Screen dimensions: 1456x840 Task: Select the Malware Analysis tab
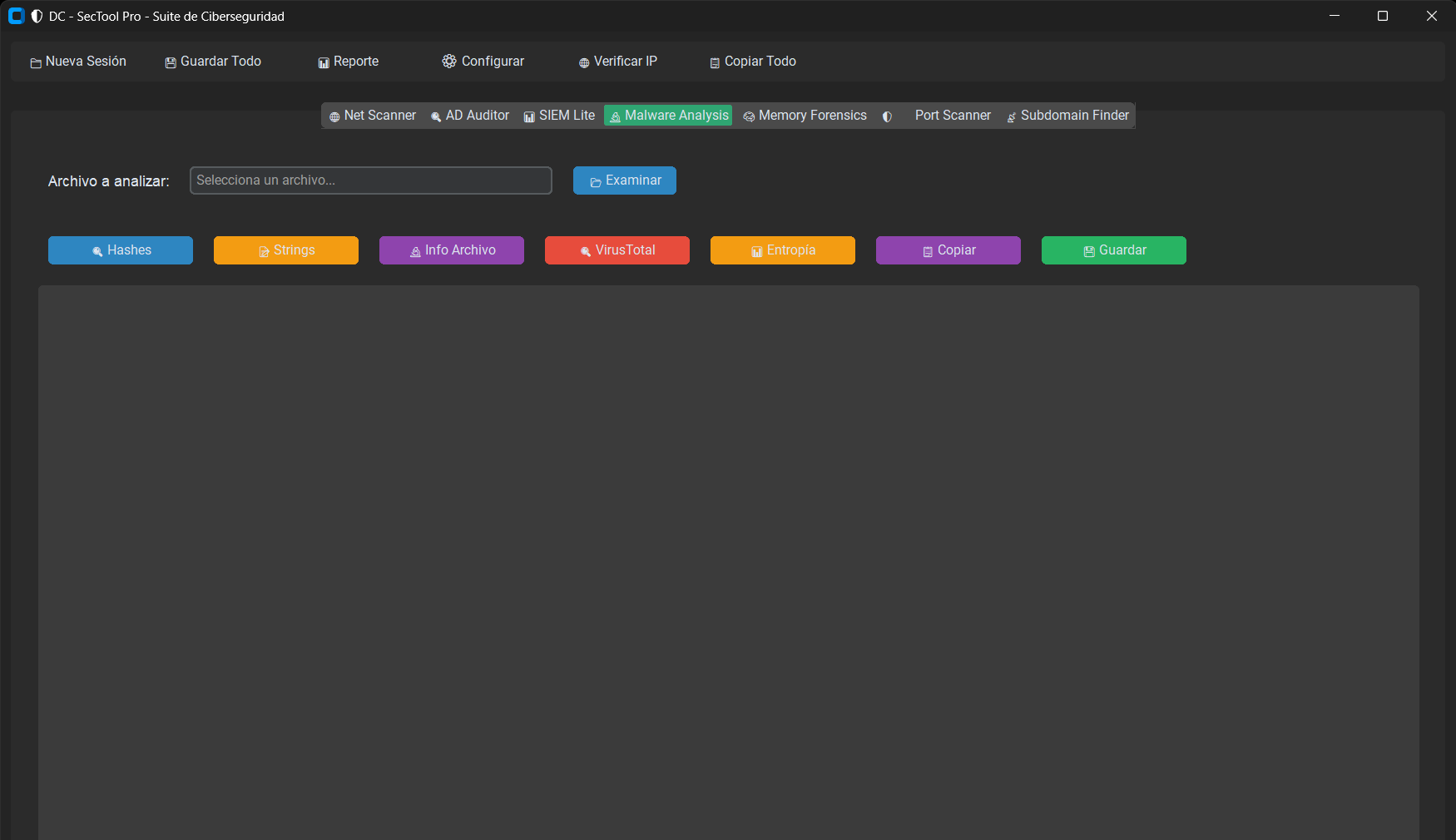tap(668, 116)
